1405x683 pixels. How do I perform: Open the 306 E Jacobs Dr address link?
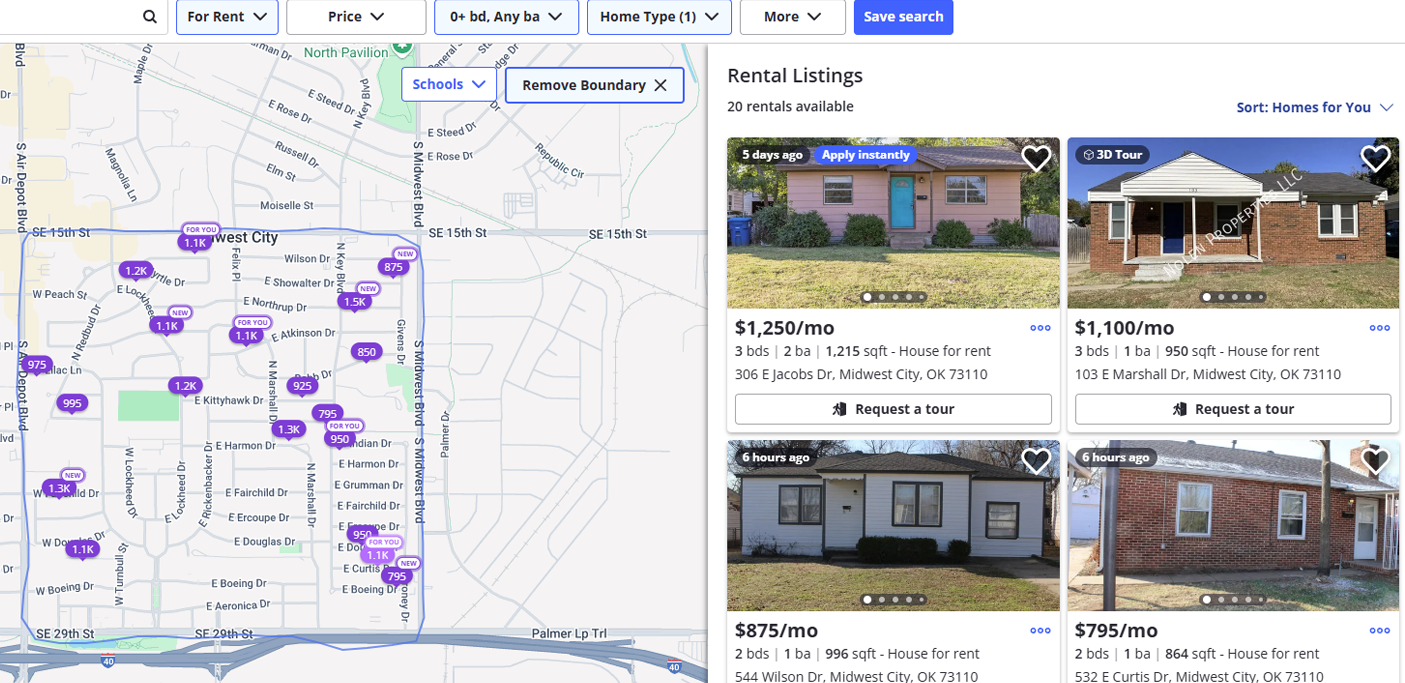861,374
